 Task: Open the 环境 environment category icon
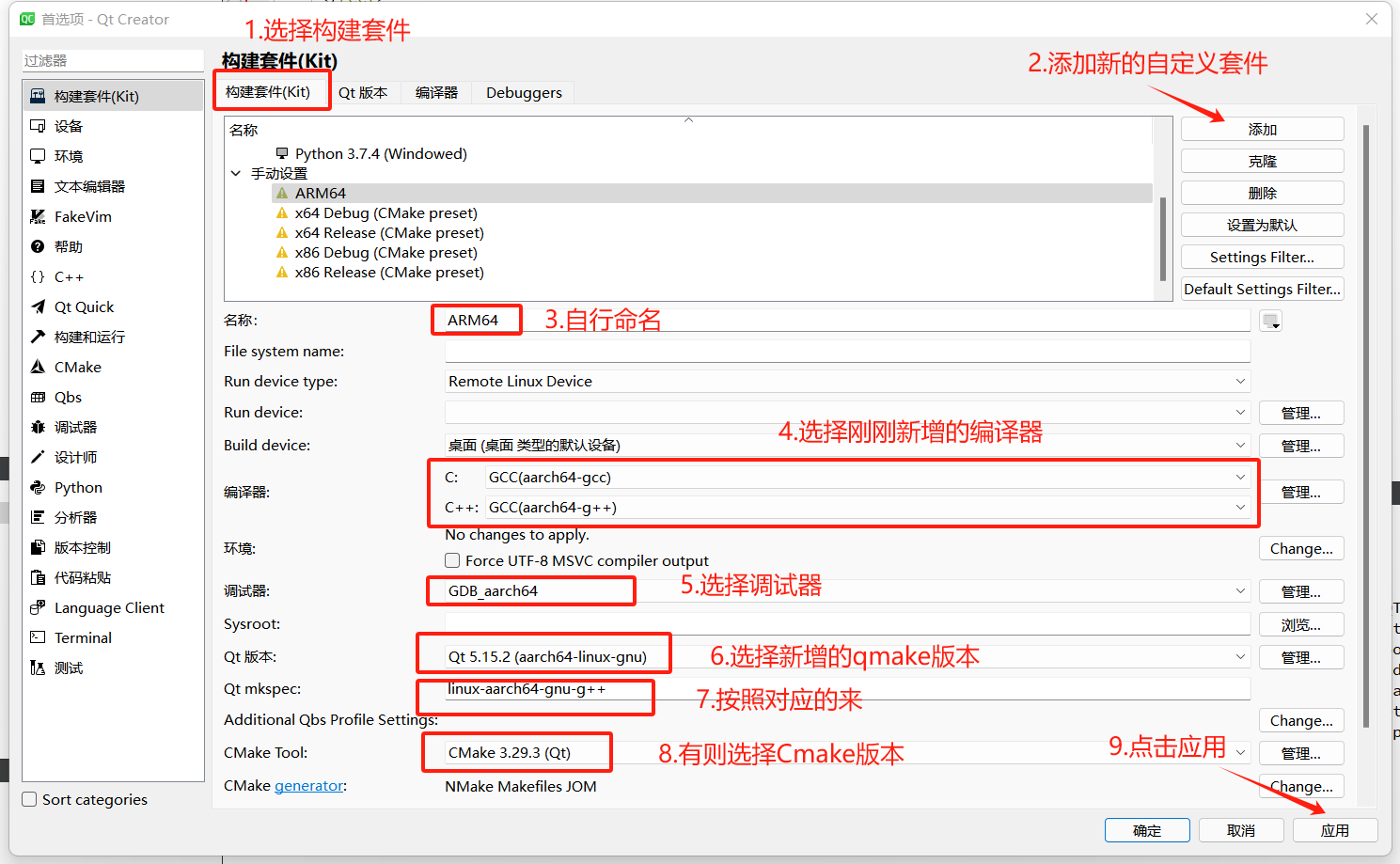click(x=38, y=156)
